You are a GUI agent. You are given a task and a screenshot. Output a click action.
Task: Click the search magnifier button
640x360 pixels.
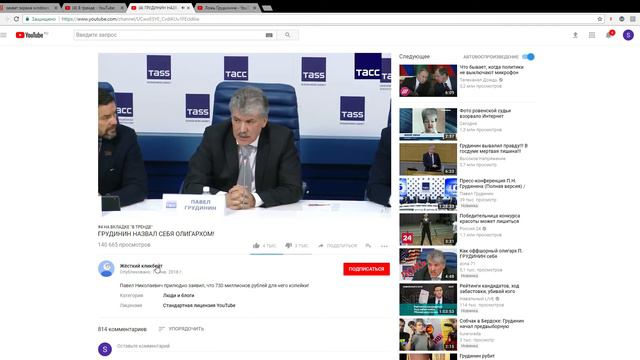point(287,35)
